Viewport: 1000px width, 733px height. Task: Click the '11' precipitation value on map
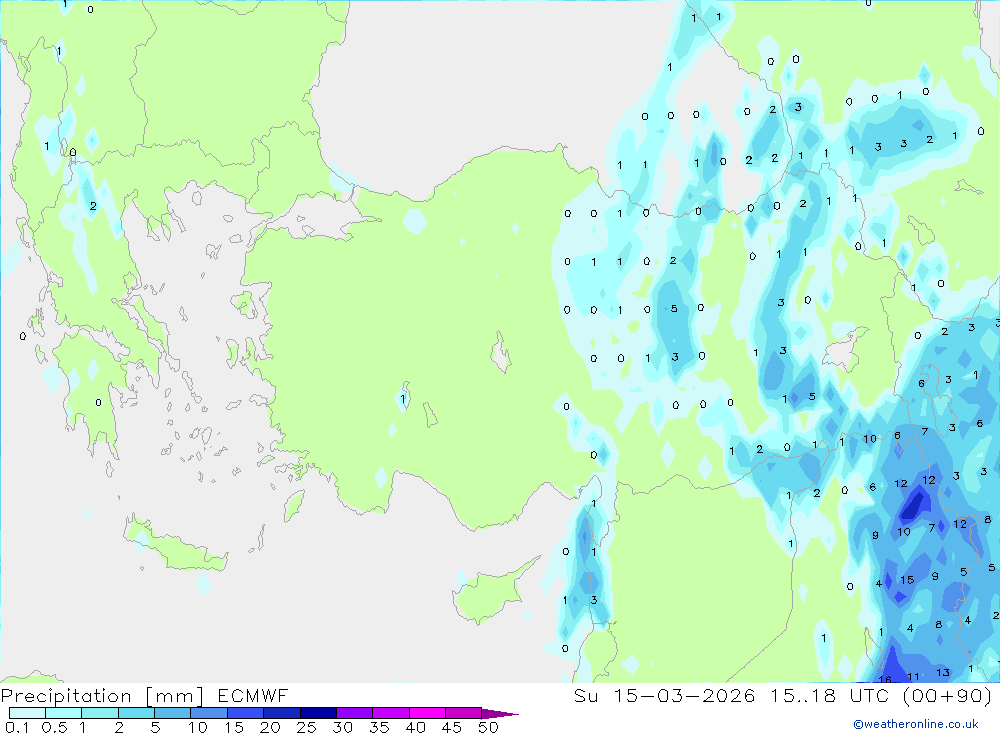[913, 677]
